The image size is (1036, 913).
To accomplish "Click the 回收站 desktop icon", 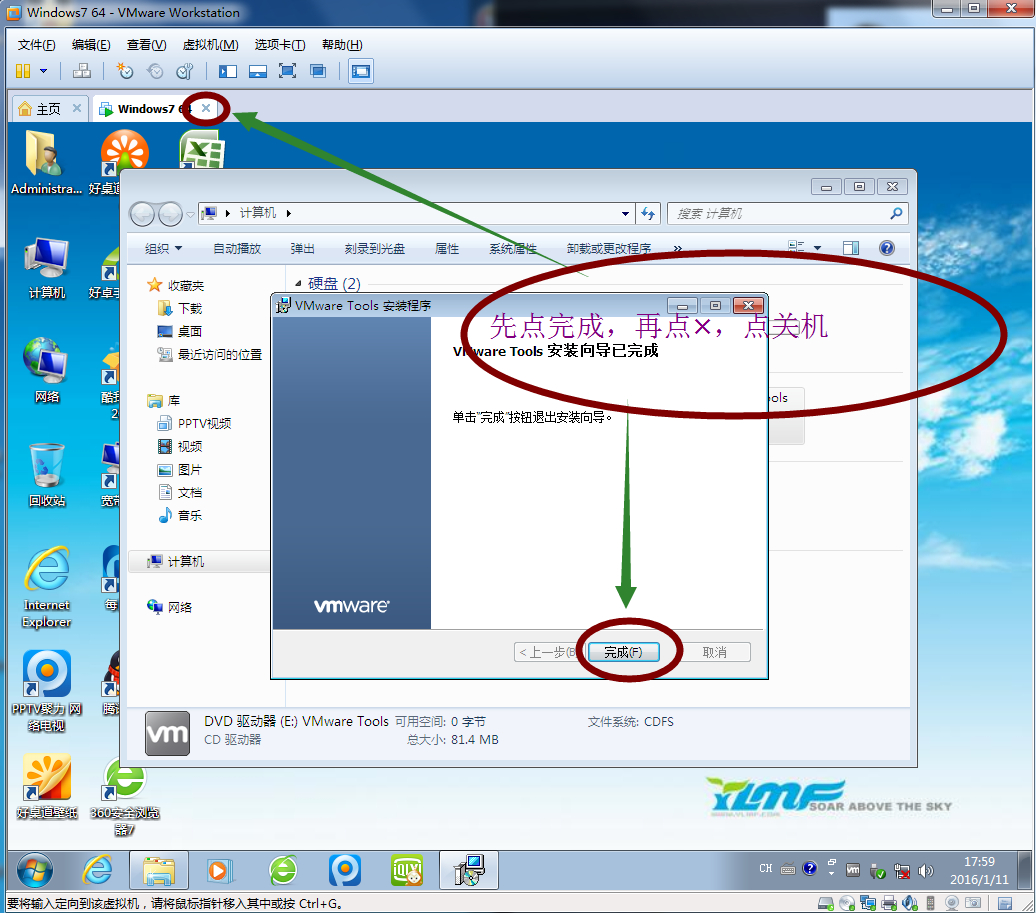I will click(47, 475).
